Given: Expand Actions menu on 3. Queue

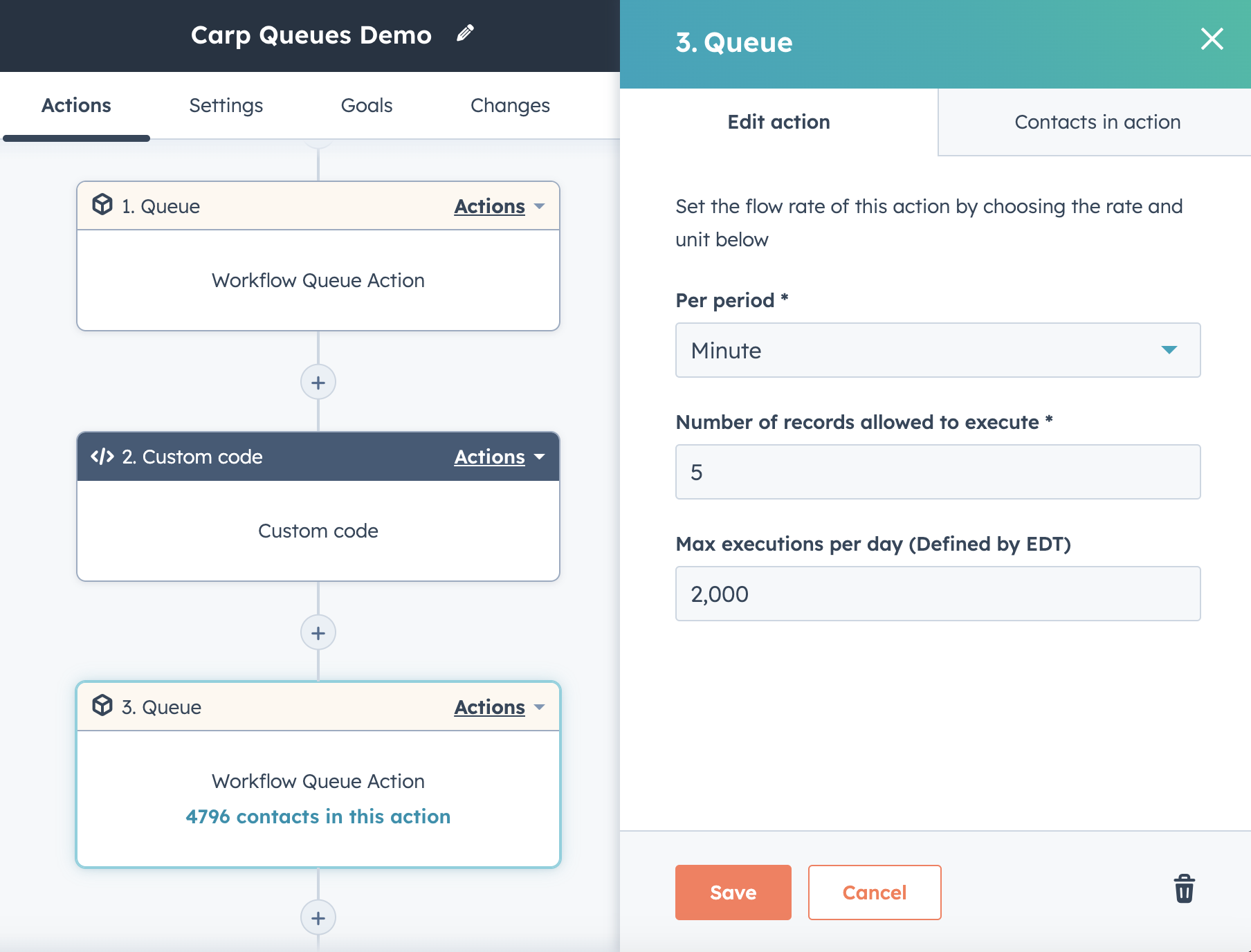Looking at the screenshot, I should click(499, 707).
